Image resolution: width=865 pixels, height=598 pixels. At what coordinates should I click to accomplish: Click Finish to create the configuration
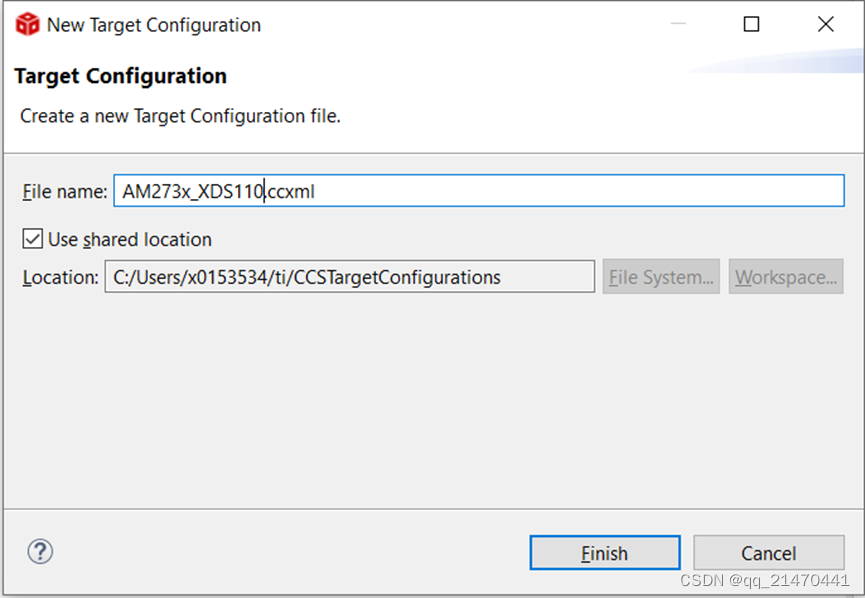click(604, 552)
